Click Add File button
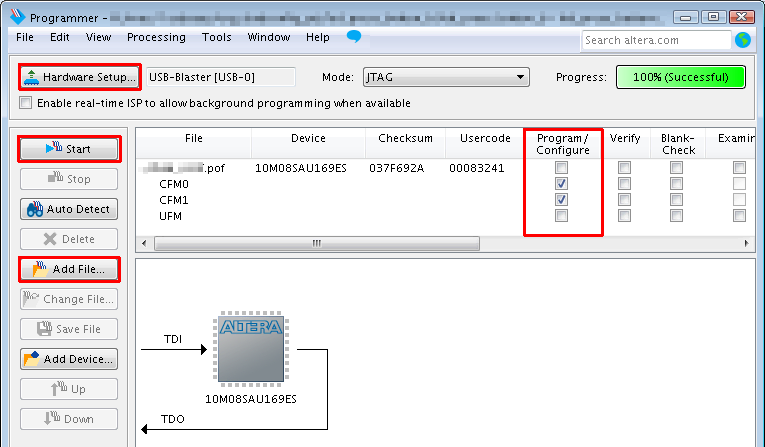The width and height of the screenshot is (765, 447). pos(69,269)
